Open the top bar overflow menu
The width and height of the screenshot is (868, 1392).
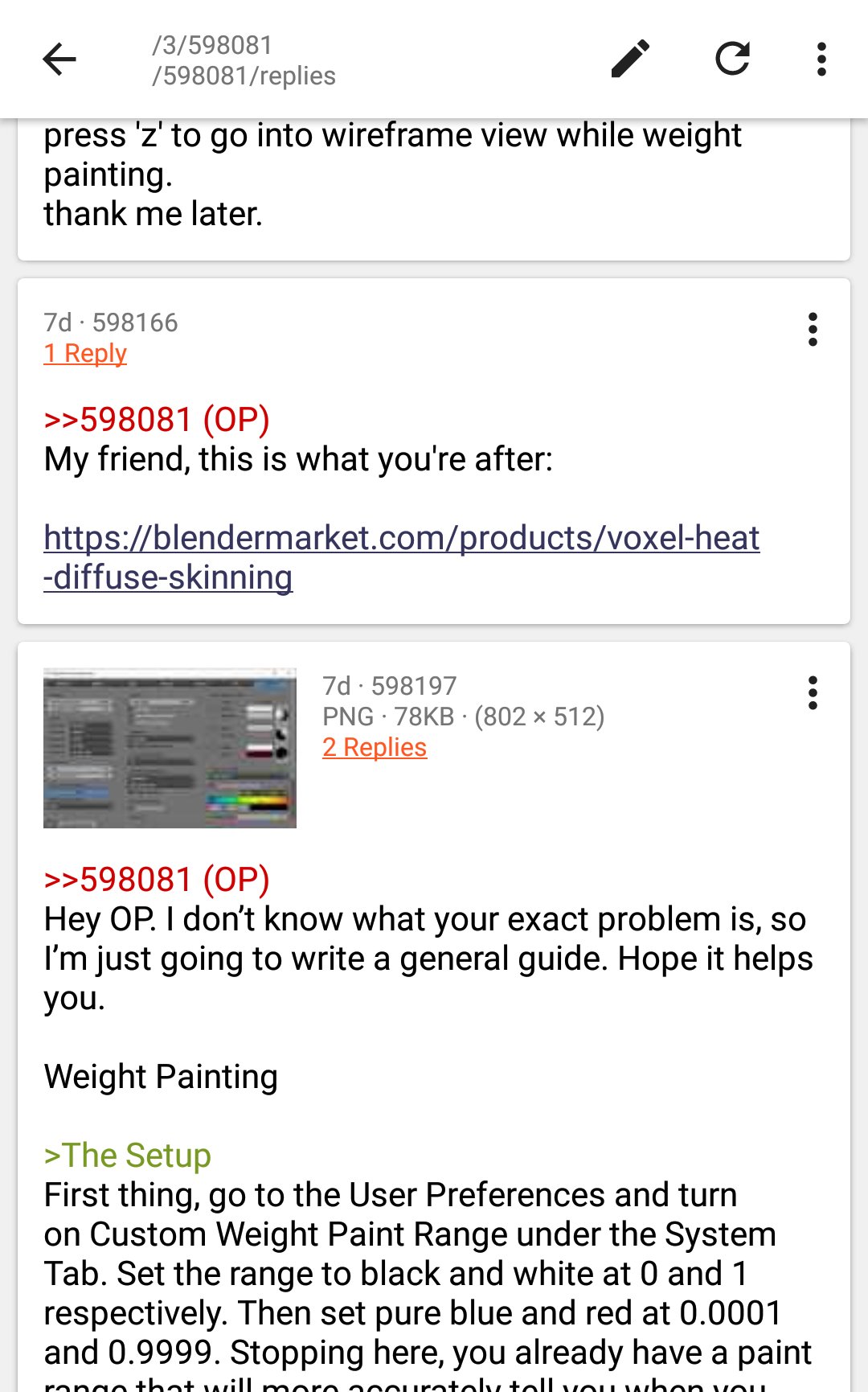click(821, 60)
